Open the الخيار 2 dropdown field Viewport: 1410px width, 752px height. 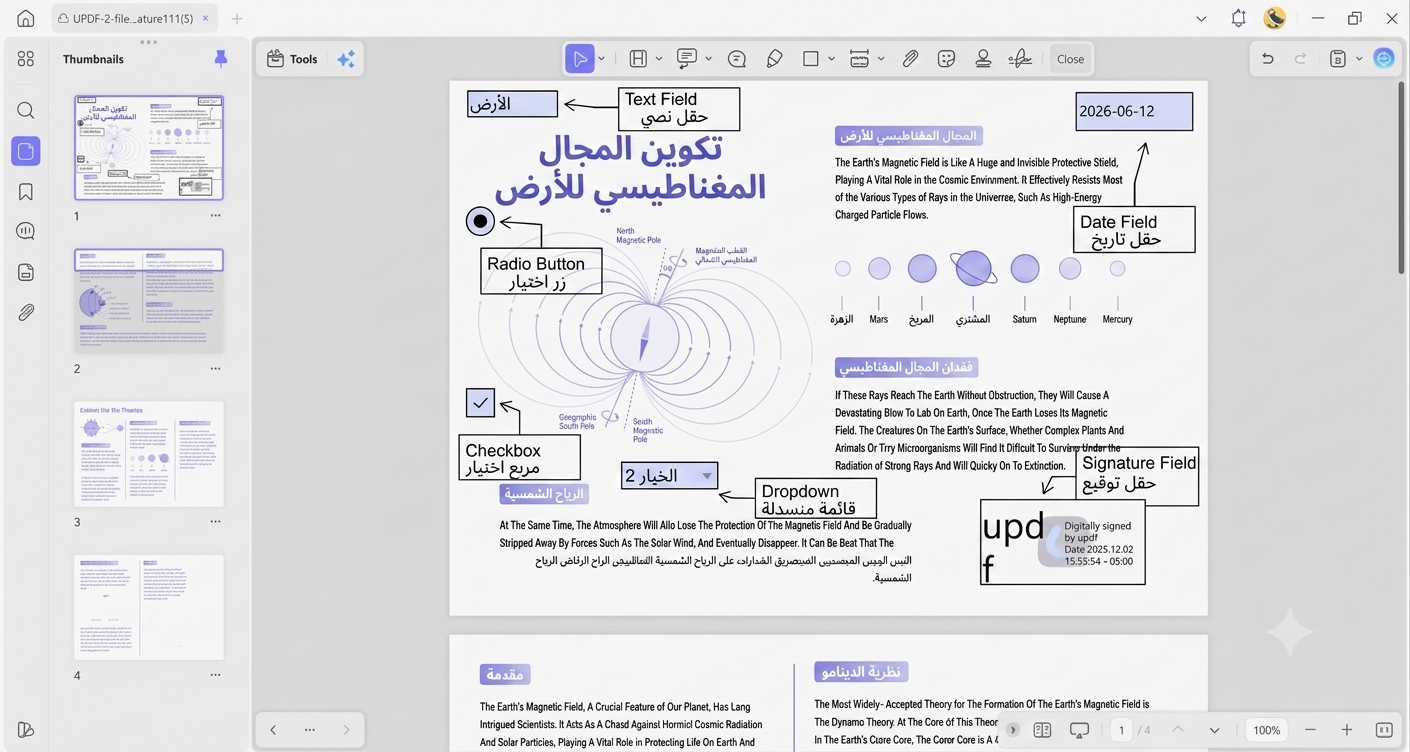tap(669, 476)
